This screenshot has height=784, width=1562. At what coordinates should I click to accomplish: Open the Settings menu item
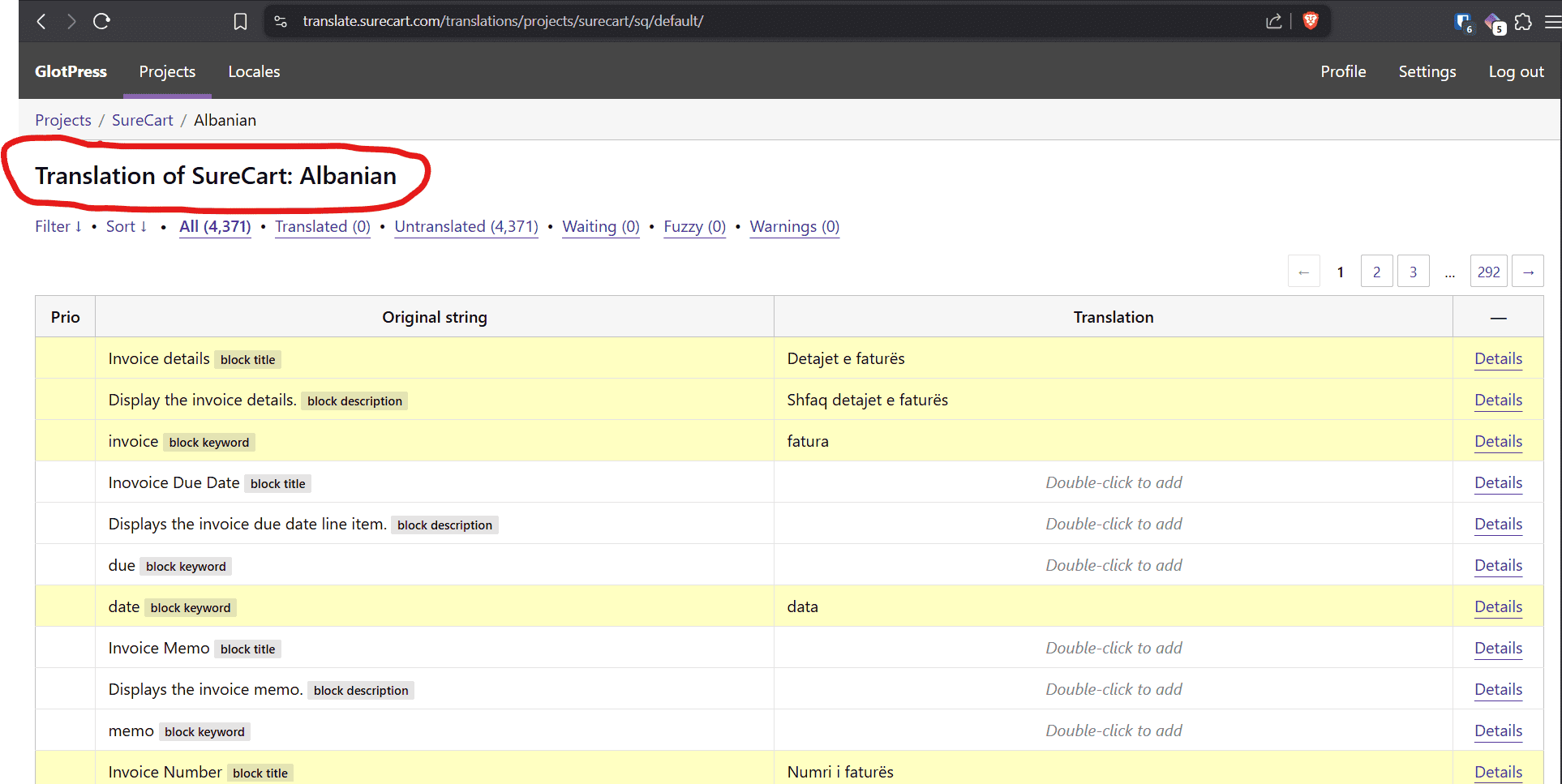(1427, 71)
